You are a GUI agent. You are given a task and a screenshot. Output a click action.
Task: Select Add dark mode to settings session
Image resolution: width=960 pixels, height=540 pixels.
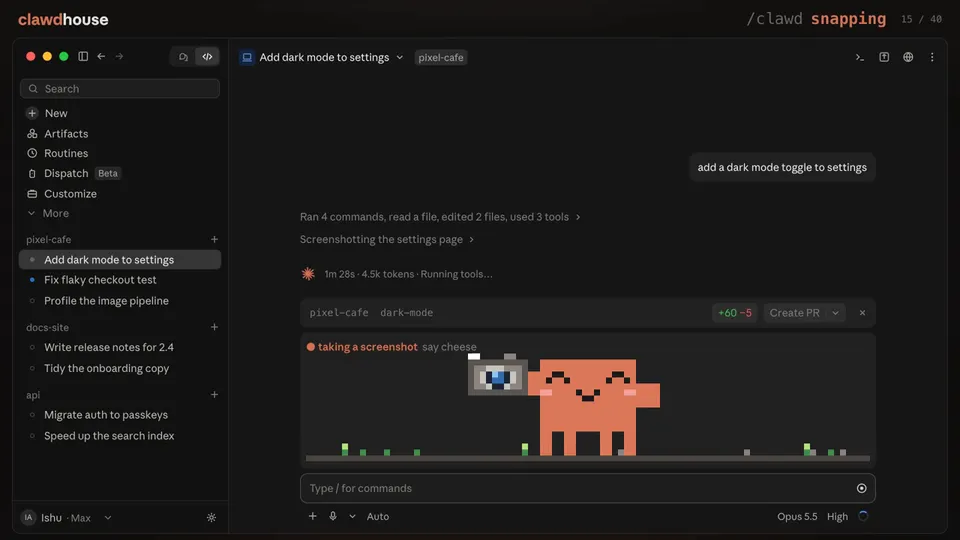120,260
